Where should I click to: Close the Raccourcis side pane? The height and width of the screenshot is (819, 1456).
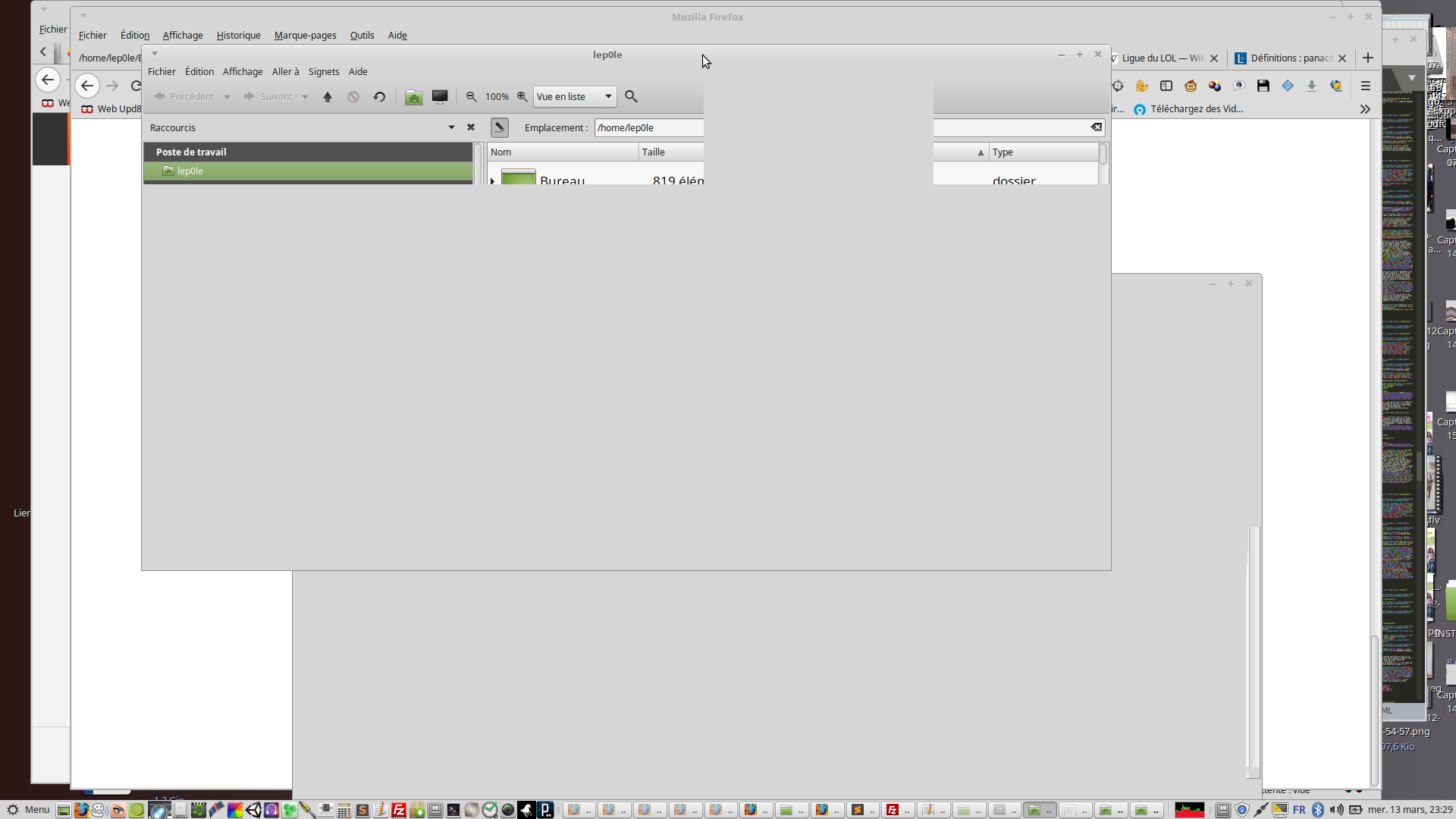[471, 127]
